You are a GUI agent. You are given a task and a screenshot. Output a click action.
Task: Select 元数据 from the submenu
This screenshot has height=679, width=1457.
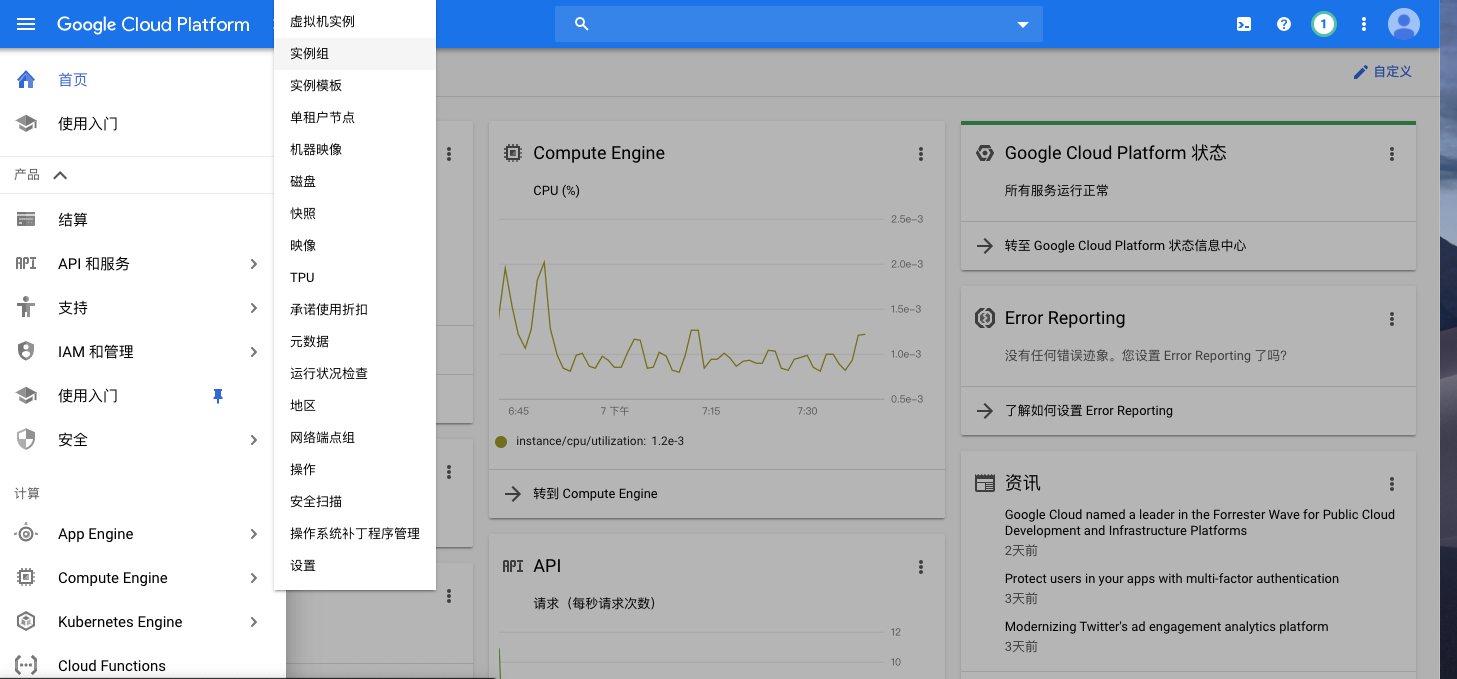(355, 342)
